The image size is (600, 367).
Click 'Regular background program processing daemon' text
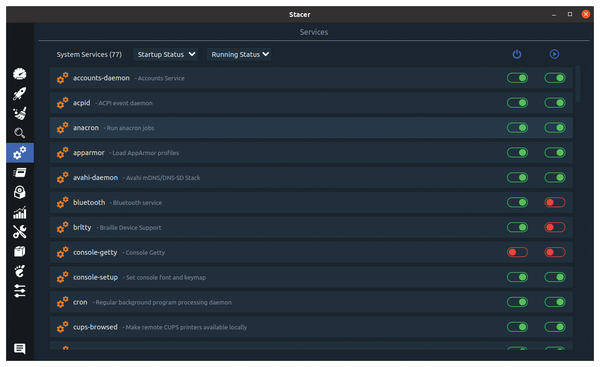pos(163,302)
